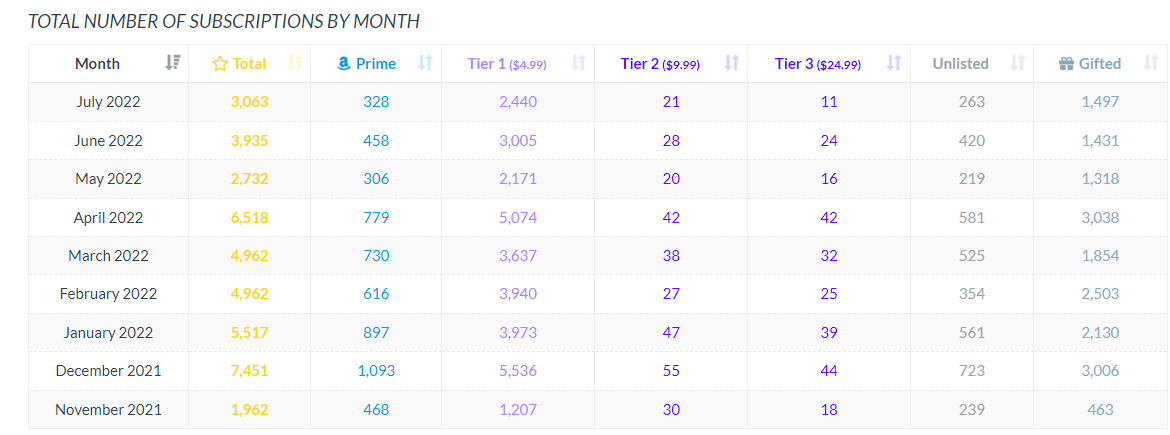Click the sort arrows in Total column
The width and height of the screenshot is (1170, 435).
[x=295, y=63]
